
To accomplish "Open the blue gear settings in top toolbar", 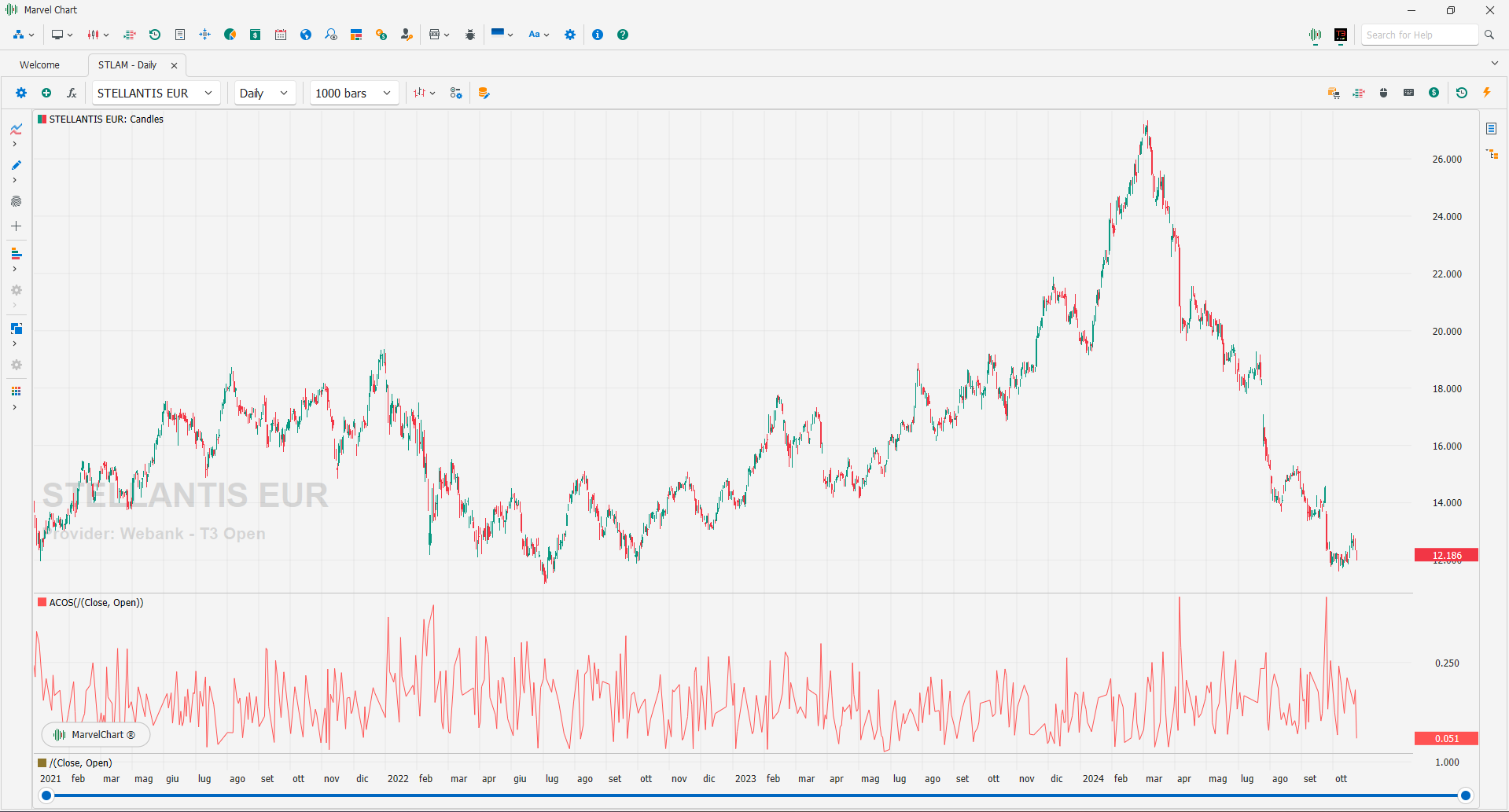I will (570, 35).
